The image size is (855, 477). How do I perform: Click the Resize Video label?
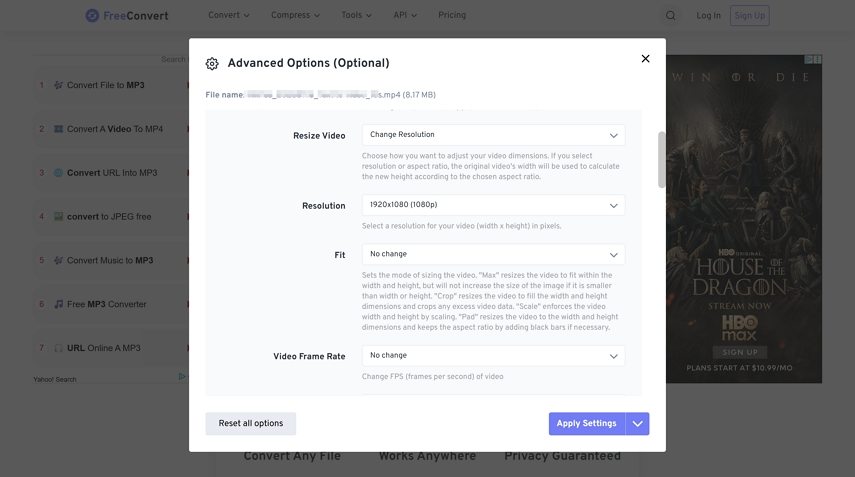(319, 136)
